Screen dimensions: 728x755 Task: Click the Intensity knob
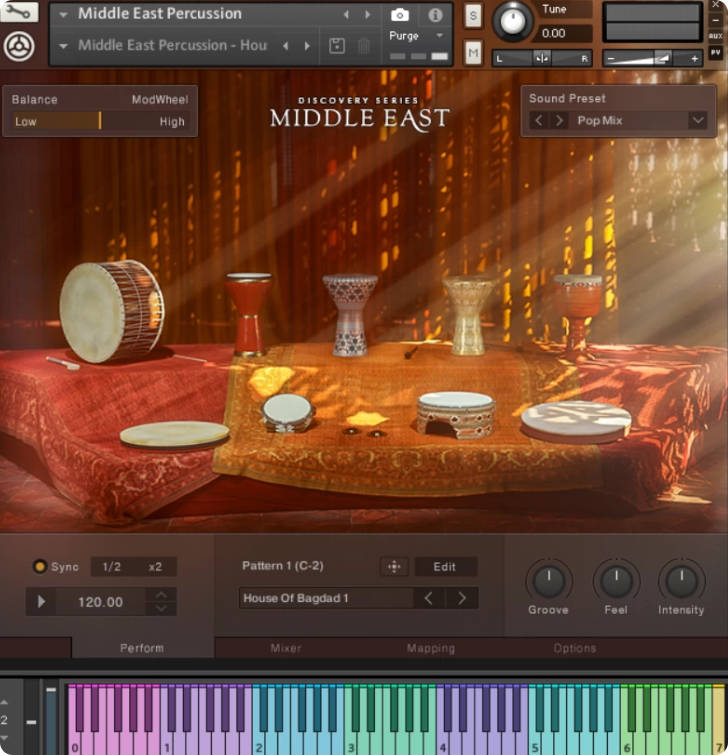pyautogui.click(x=681, y=581)
